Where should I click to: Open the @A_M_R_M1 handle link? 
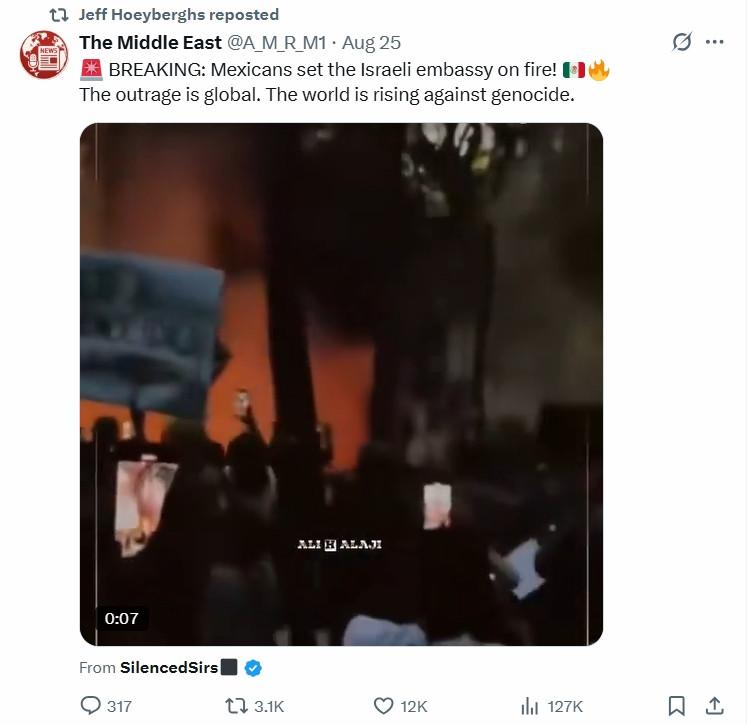pyautogui.click(x=276, y=43)
